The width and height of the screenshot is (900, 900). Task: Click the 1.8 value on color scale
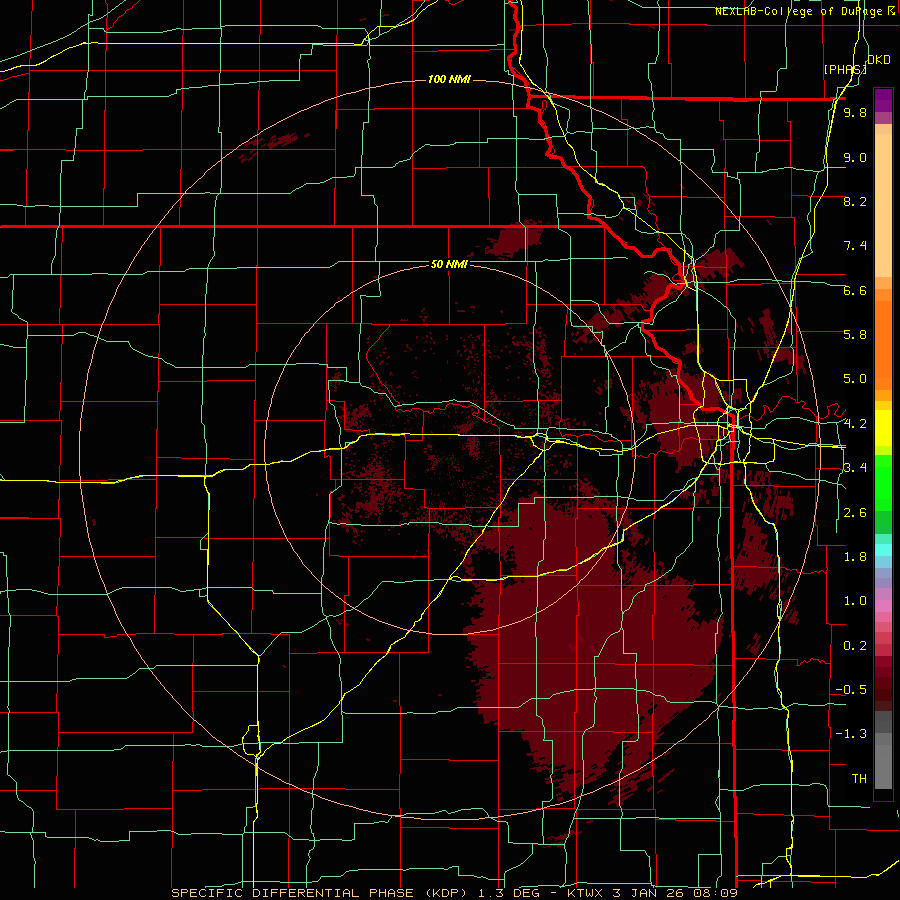coord(855,557)
